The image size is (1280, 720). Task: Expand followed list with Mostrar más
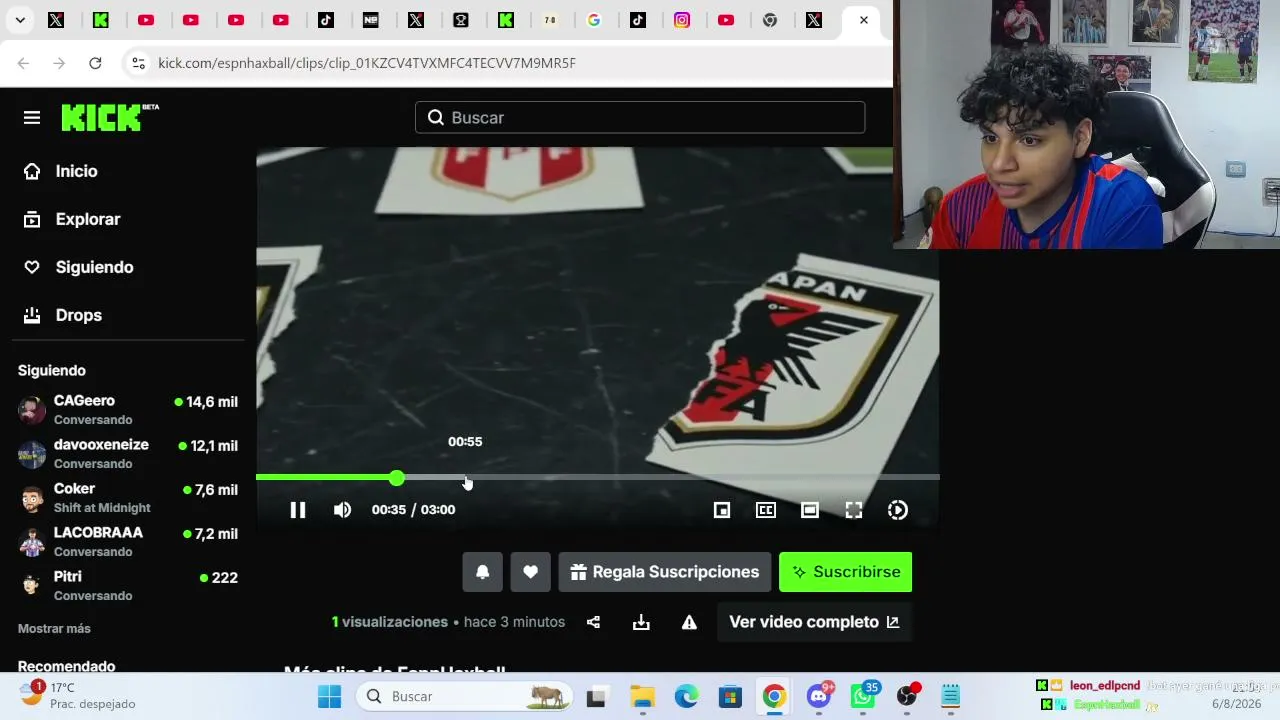pos(54,629)
